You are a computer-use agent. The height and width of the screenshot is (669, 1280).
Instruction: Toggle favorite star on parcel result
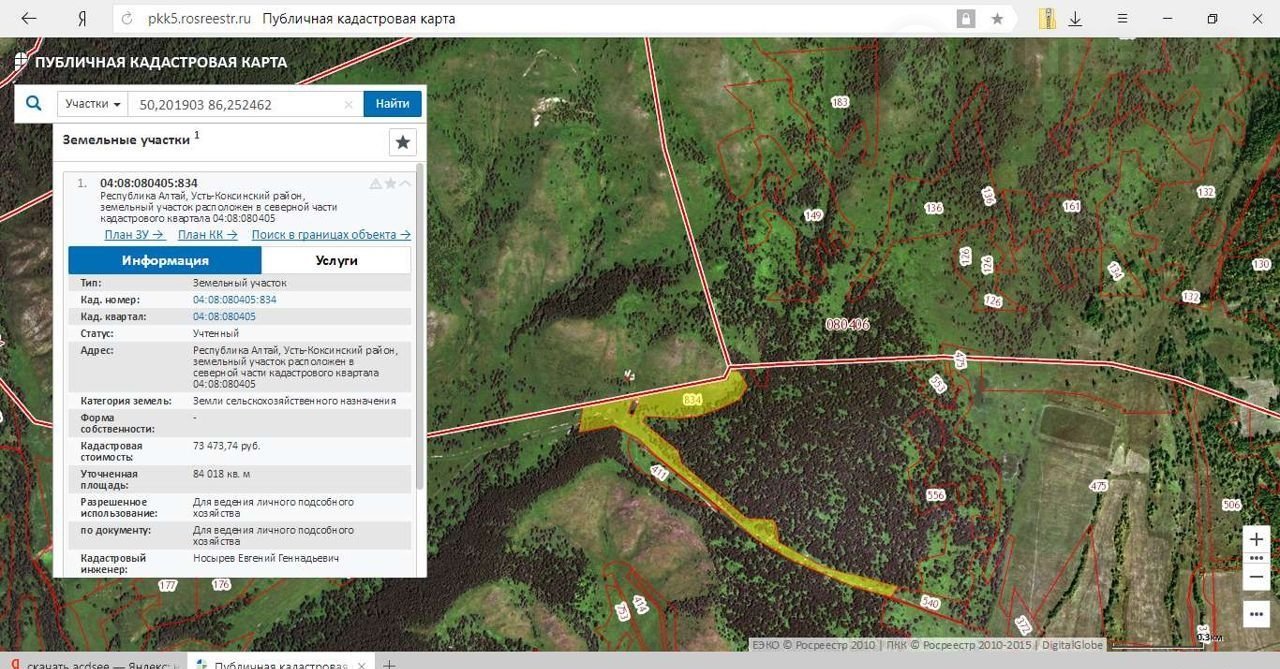[391, 183]
